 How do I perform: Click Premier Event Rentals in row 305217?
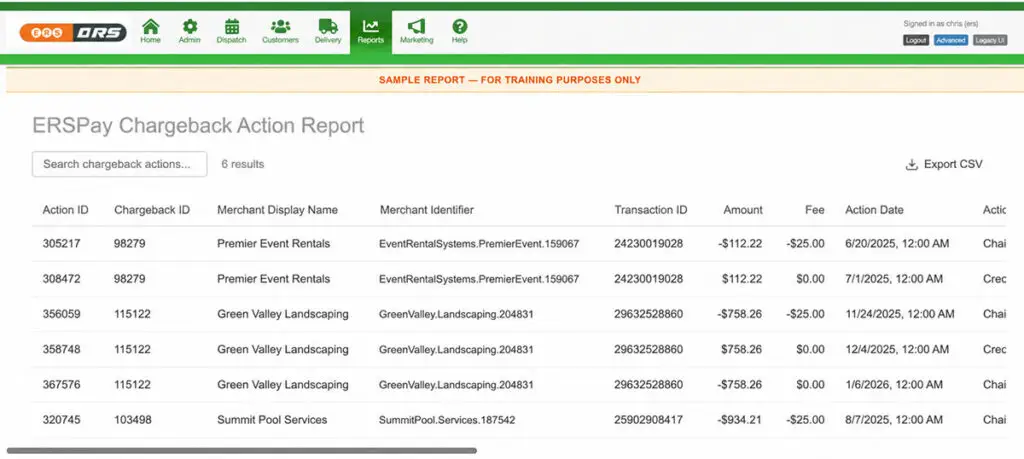pyautogui.click(x=274, y=244)
